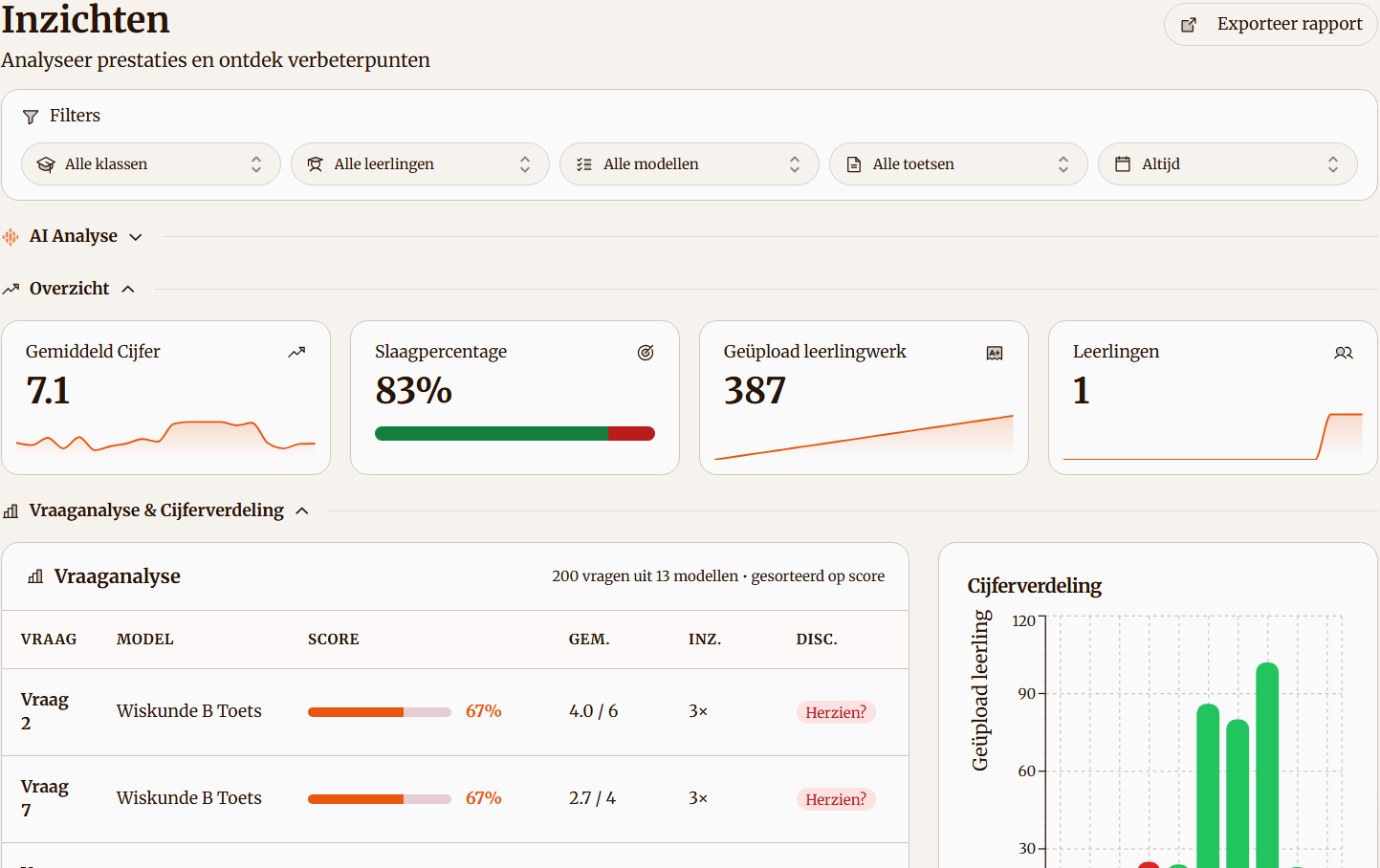The width and height of the screenshot is (1380, 868).
Task: Click the checklist icon in Alle modellen
Action: pyautogui.click(x=584, y=164)
